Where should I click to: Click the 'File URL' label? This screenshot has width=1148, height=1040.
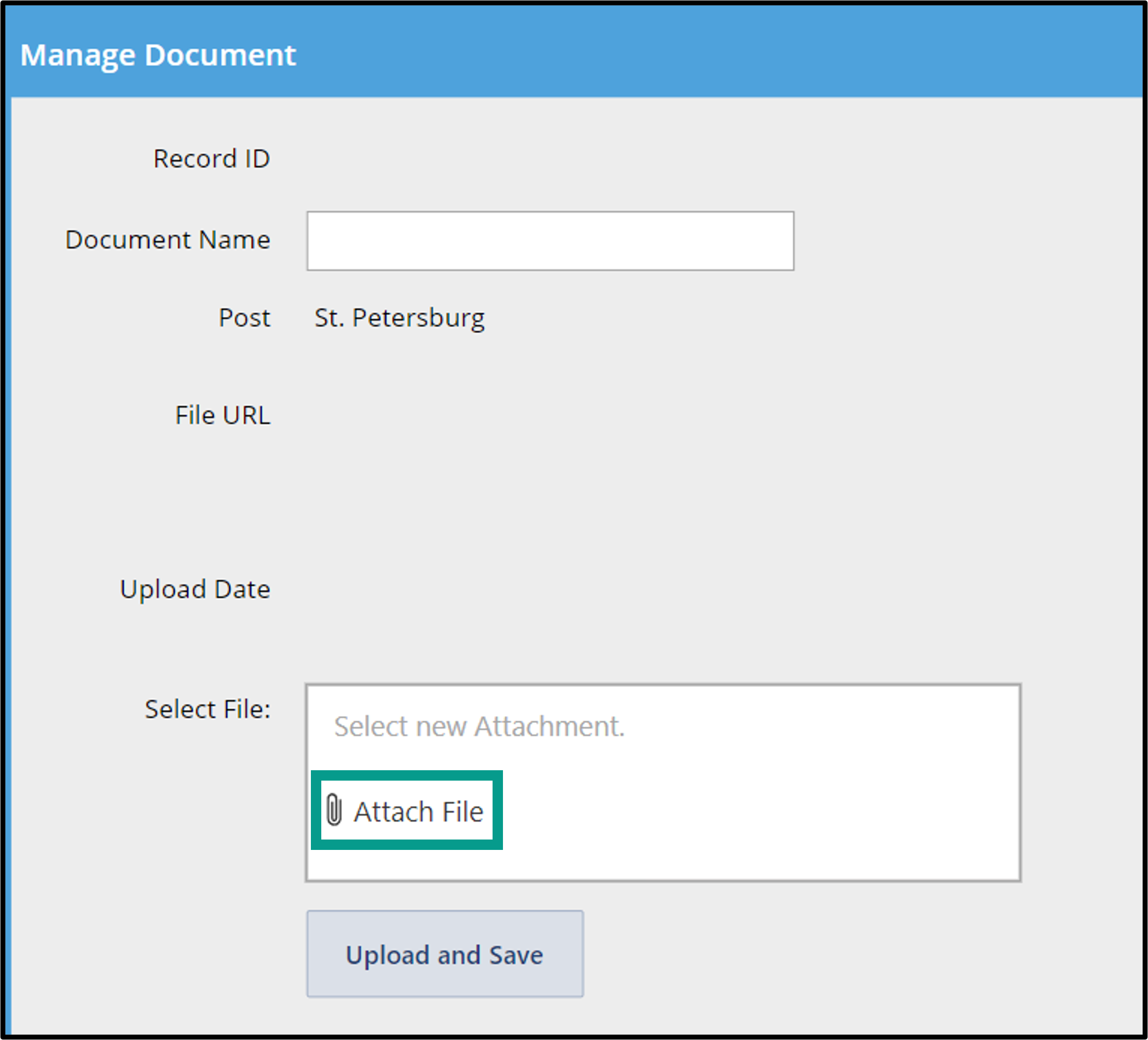pyautogui.click(x=223, y=415)
